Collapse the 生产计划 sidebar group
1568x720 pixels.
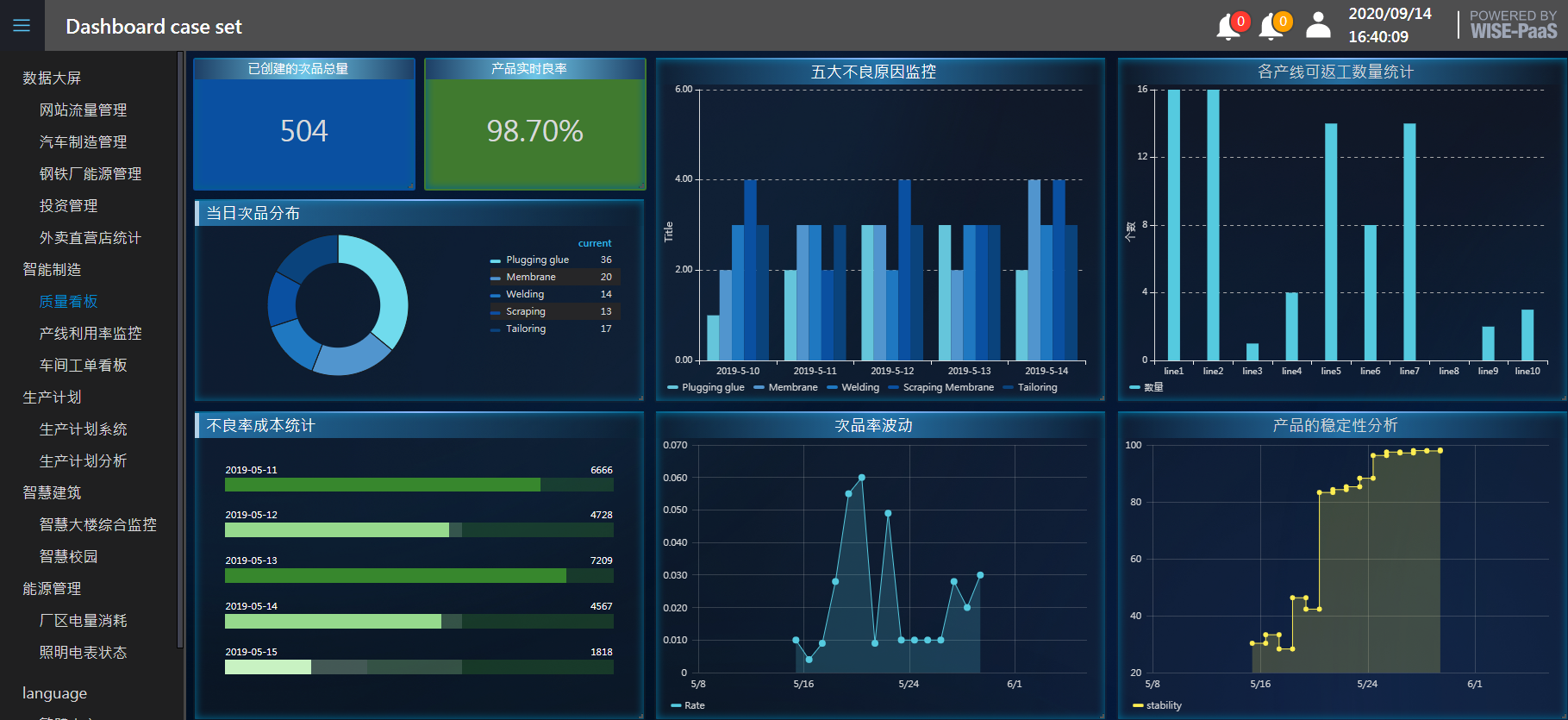[x=52, y=397]
